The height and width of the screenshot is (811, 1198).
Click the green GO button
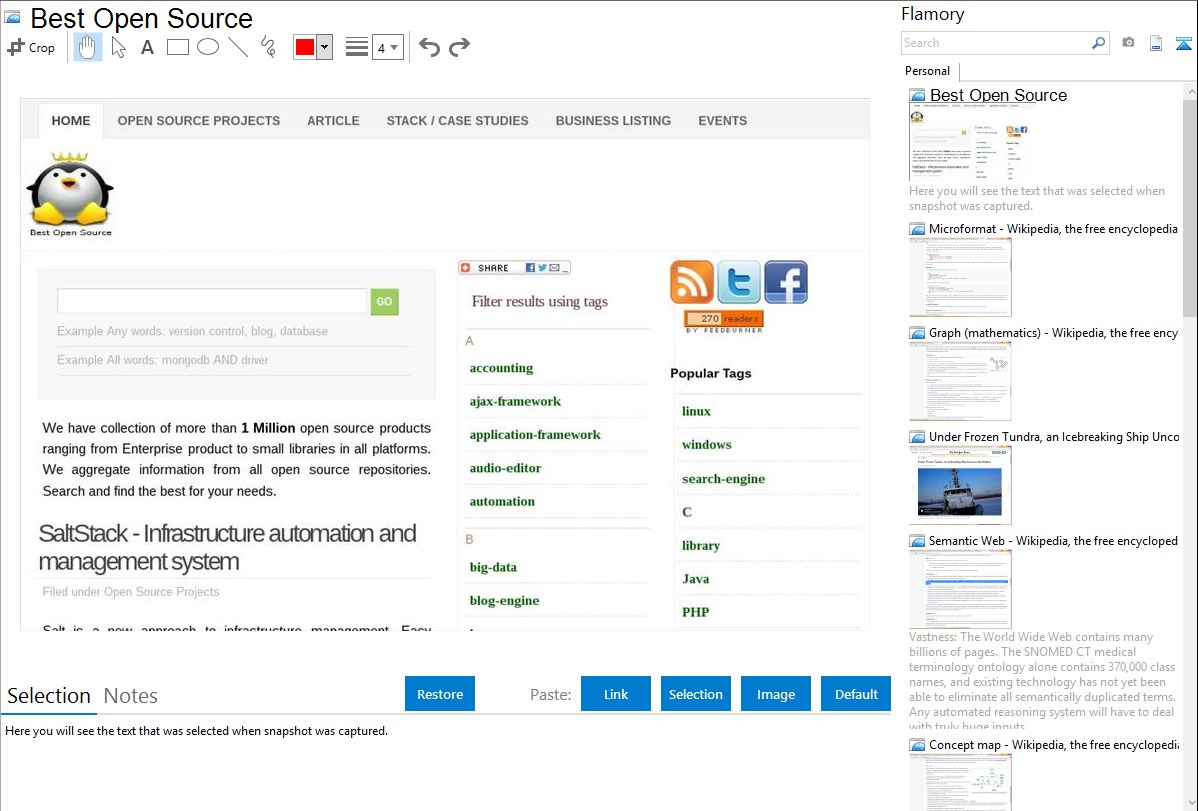(384, 302)
